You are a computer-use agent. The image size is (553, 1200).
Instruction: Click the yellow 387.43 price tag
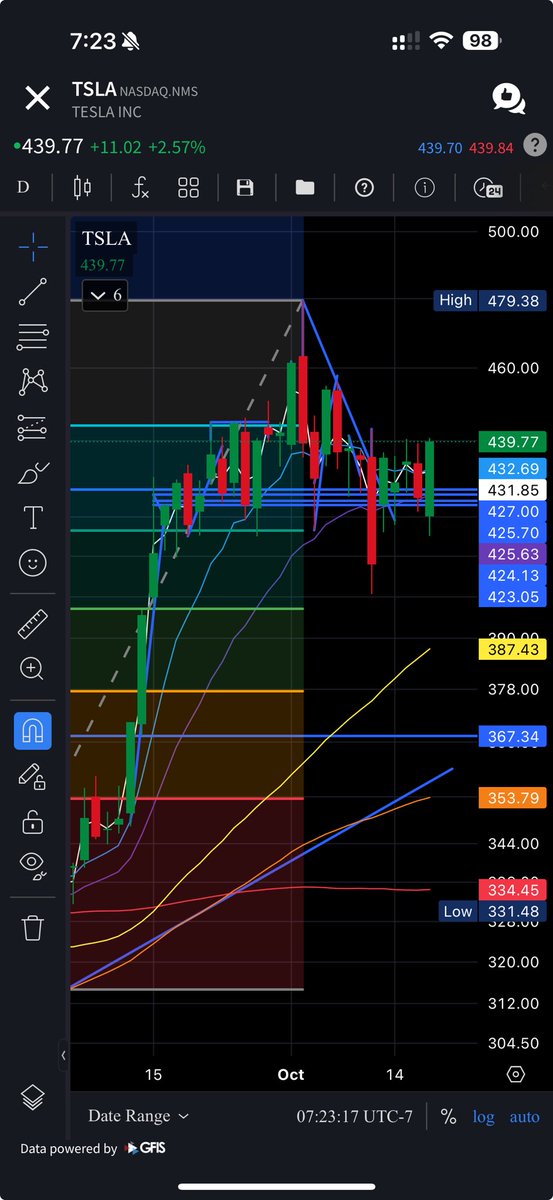[511, 649]
